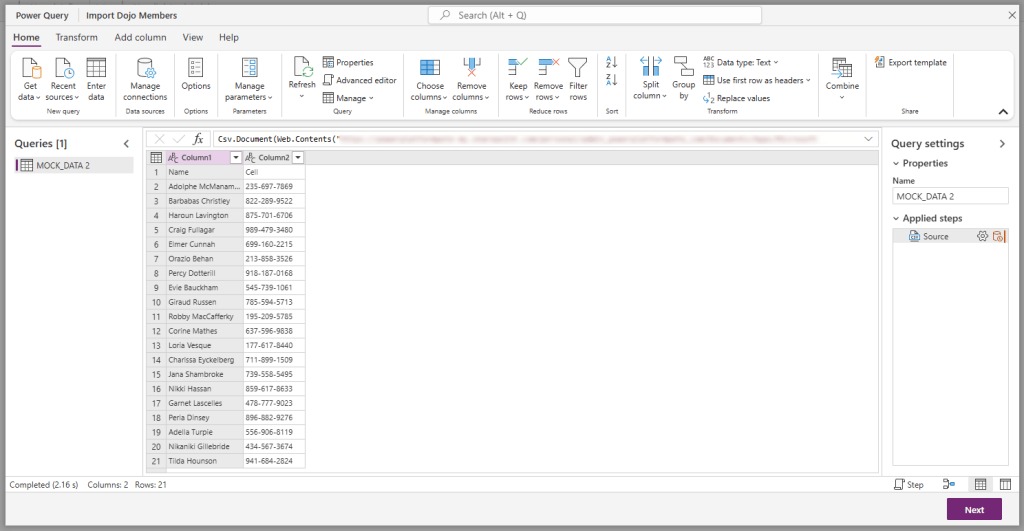
Task: Click the Filter rows icon
Action: pos(578,78)
